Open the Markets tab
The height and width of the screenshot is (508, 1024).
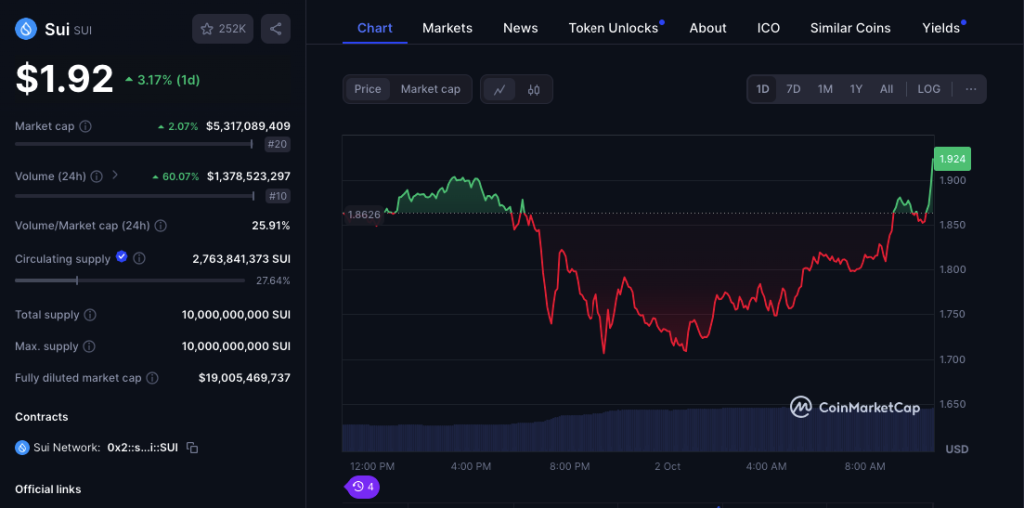(447, 28)
